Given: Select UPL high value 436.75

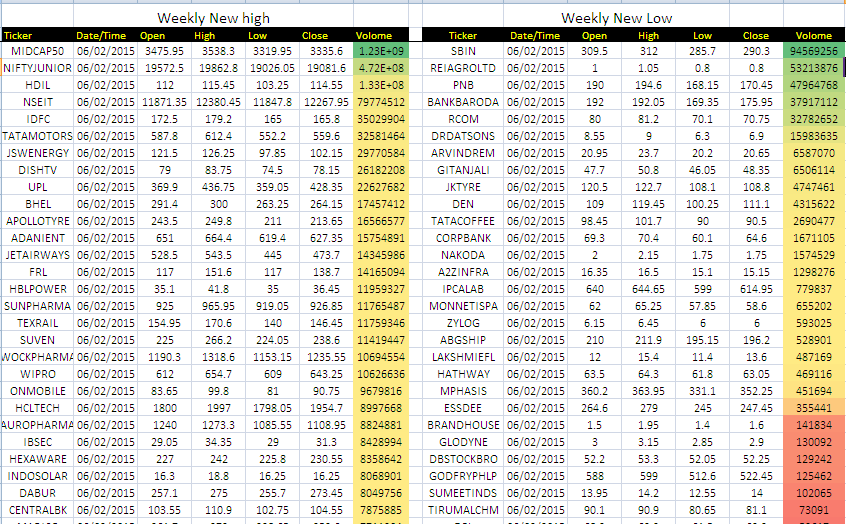Looking at the screenshot, I should 219,187.
